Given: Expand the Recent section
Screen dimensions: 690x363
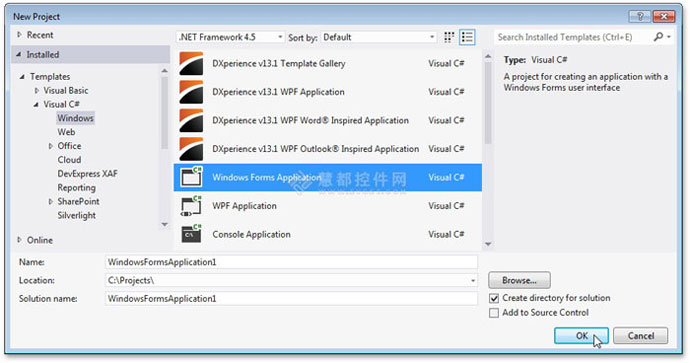Looking at the screenshot, I should click(x=19, y=35).
